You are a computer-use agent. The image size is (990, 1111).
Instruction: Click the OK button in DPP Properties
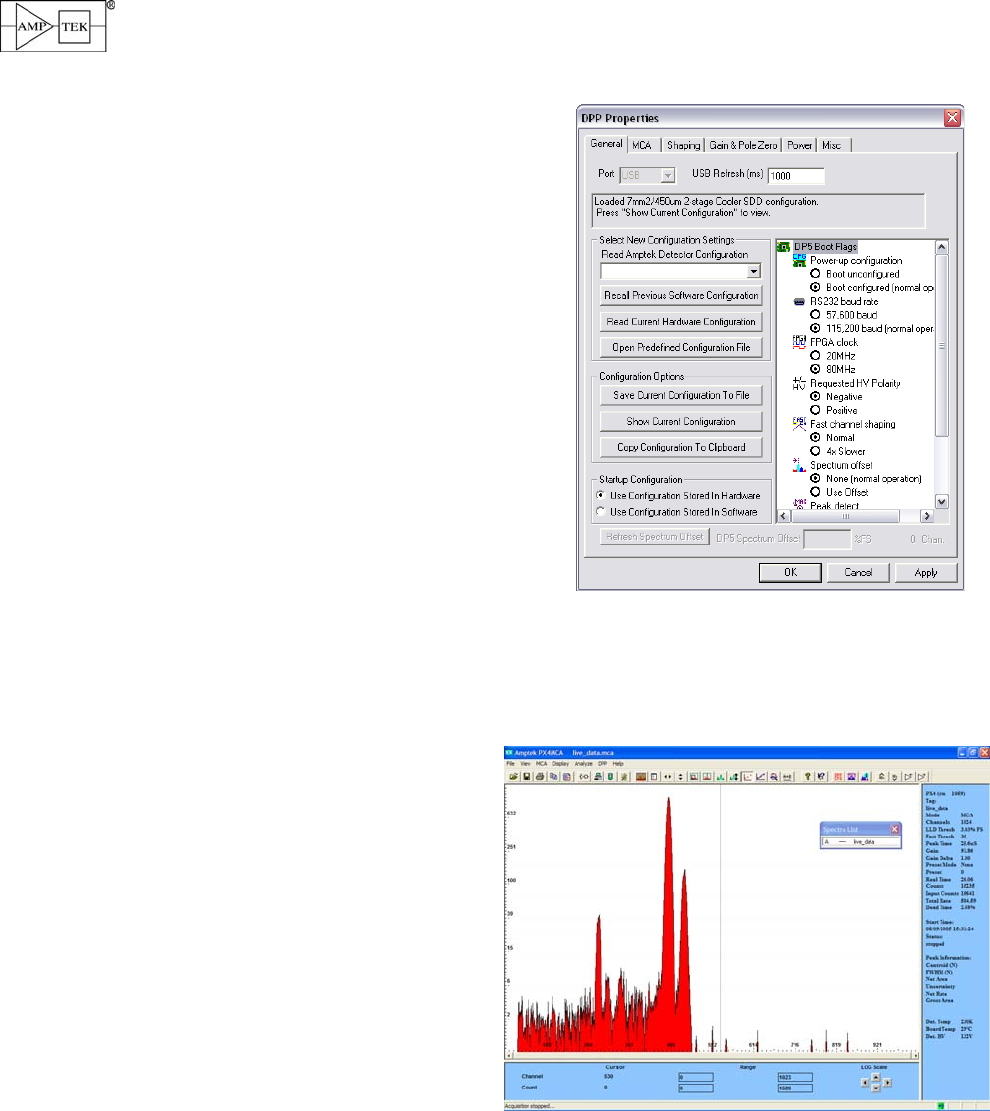(790, 573)
